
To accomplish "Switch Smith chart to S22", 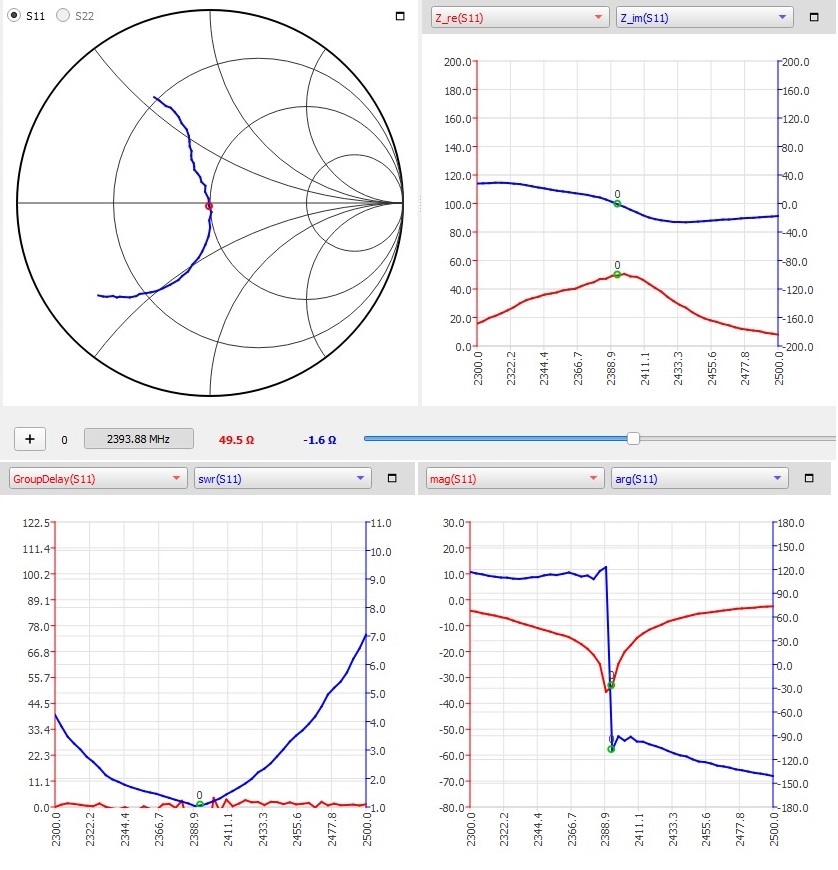I will tap(62, 16).
